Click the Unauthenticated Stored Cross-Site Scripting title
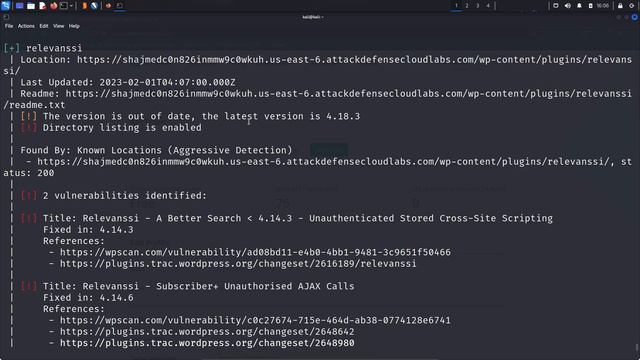The image size is (640, 360). coord(298,218)
